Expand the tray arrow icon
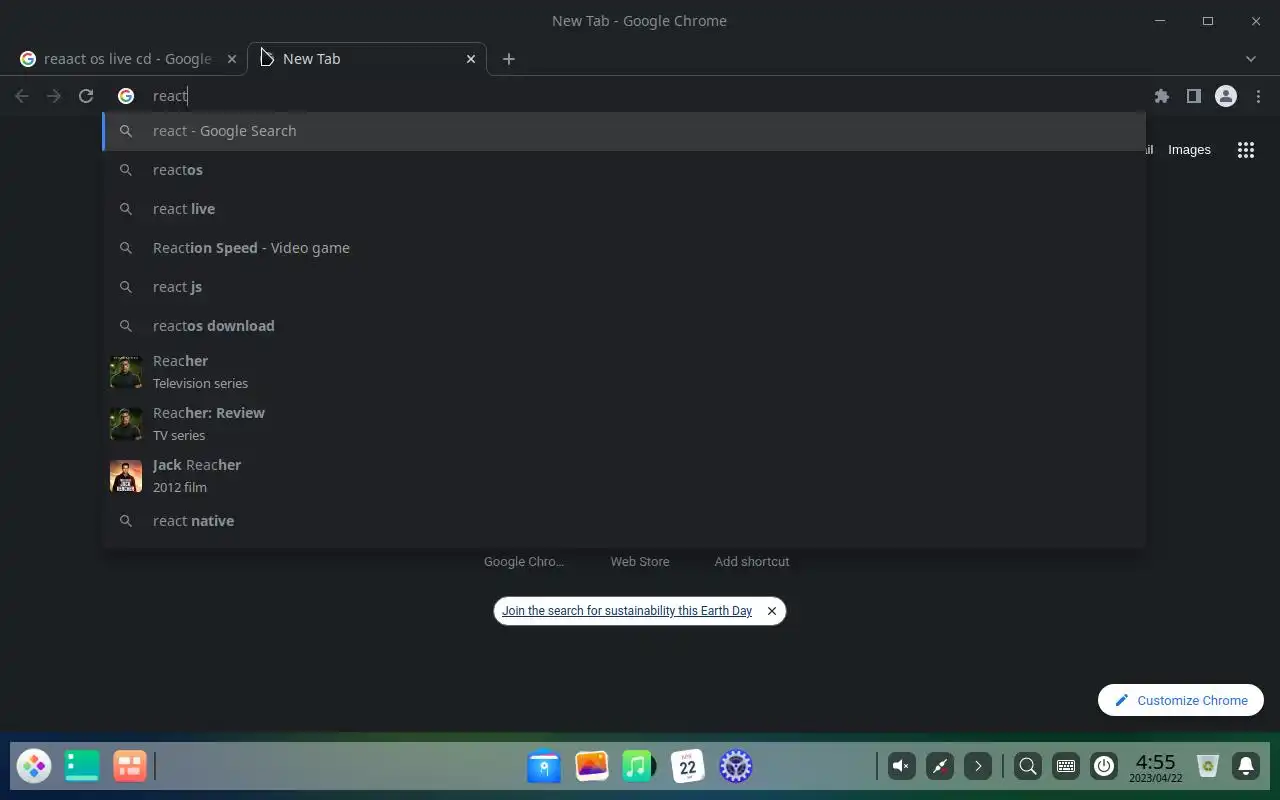 tap(978, 767)
